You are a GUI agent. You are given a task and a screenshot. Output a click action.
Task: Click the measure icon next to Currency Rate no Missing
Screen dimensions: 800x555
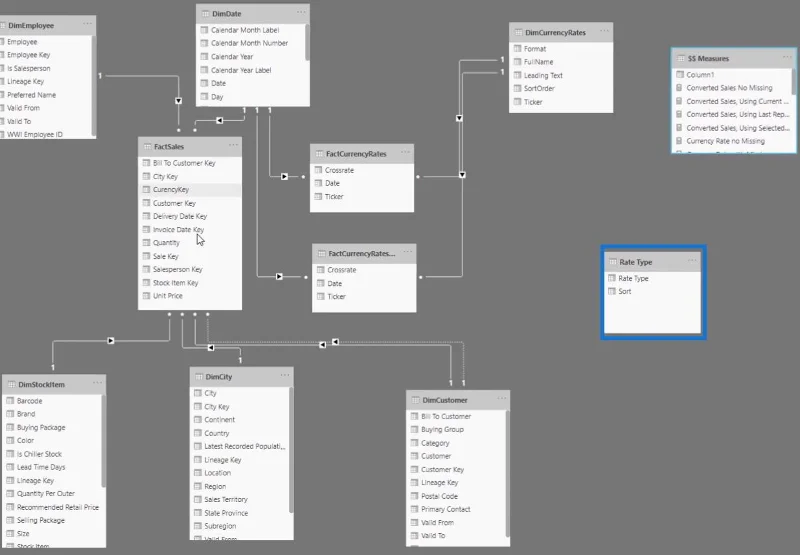click(679, 141)
